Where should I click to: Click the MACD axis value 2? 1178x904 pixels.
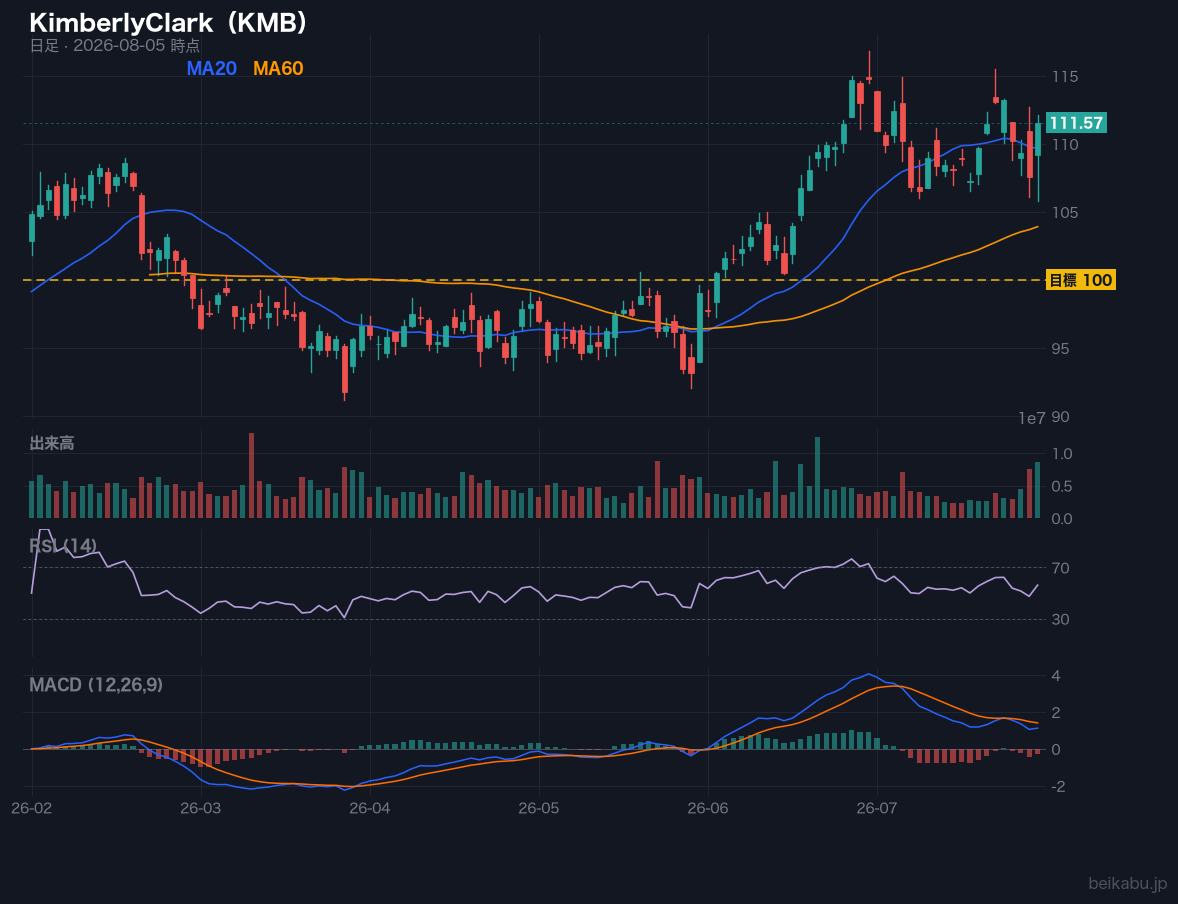[1056, 712]
